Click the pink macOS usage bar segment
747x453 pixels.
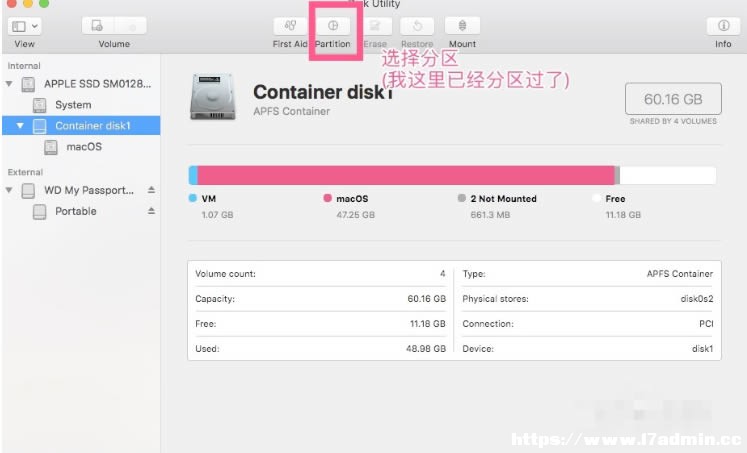406,175
